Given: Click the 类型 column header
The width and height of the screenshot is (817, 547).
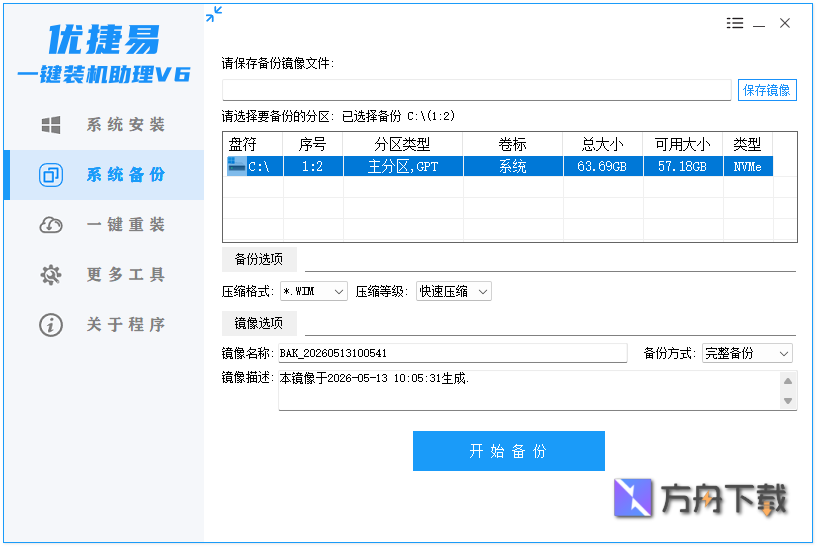Looking at the screenshot, I should (x=747, y=144).
